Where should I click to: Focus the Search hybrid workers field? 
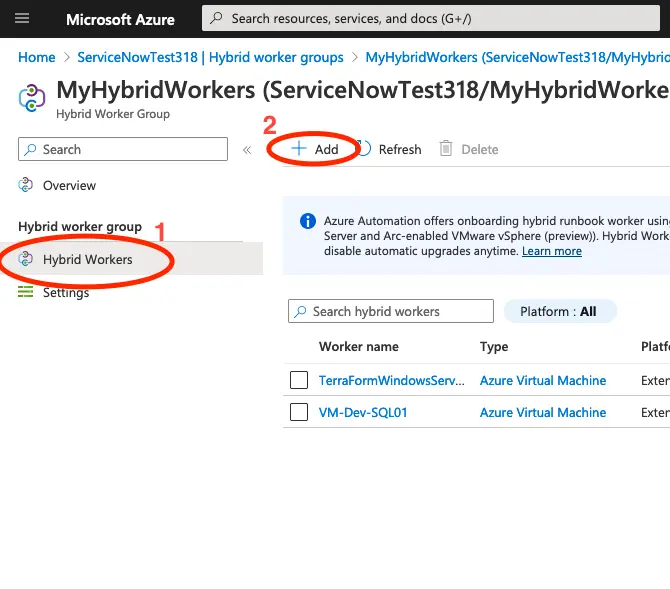(x=391, y=311)
